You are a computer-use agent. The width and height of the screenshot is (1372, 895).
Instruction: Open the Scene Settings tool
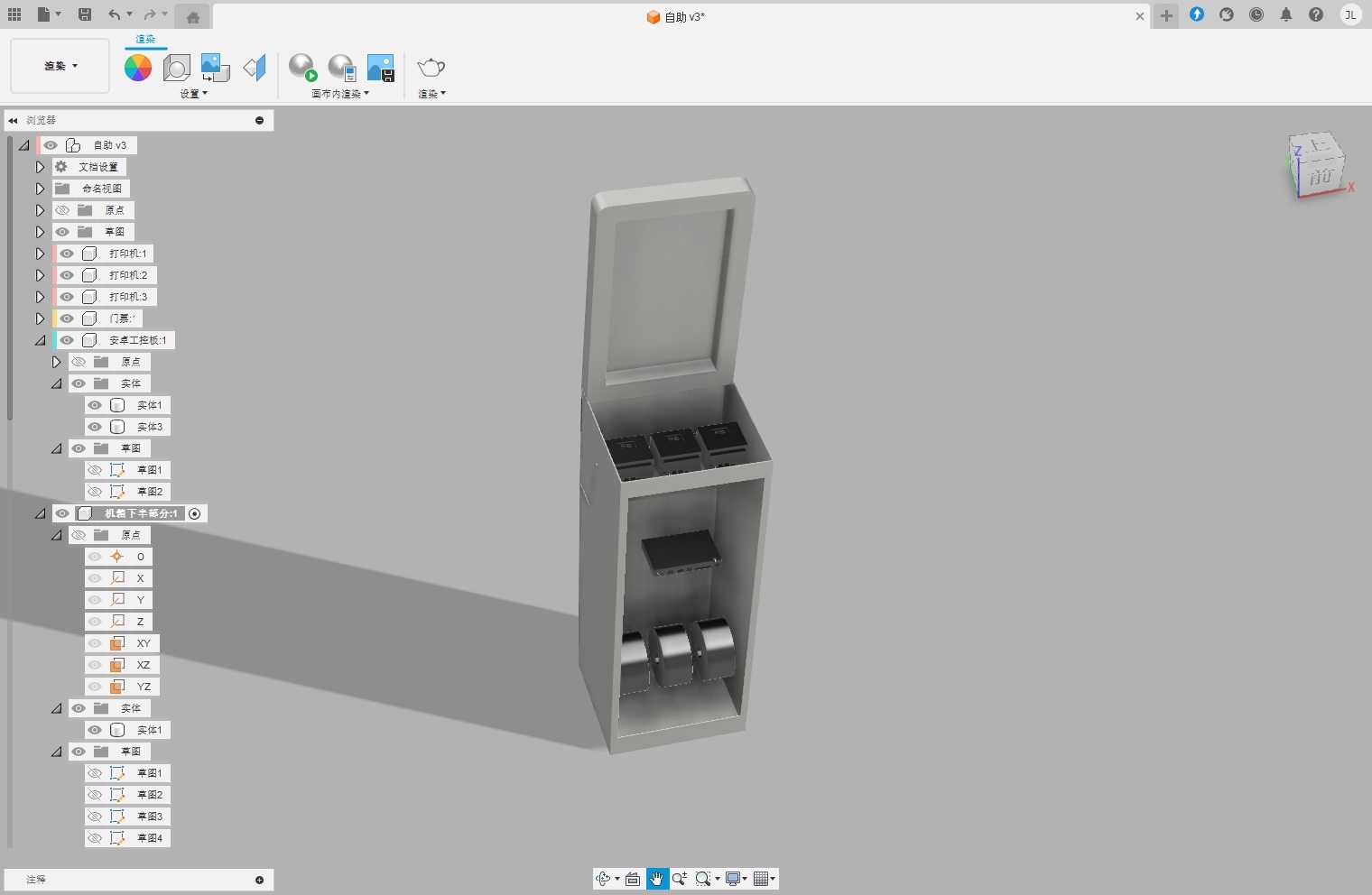click(x=177, y=68)
